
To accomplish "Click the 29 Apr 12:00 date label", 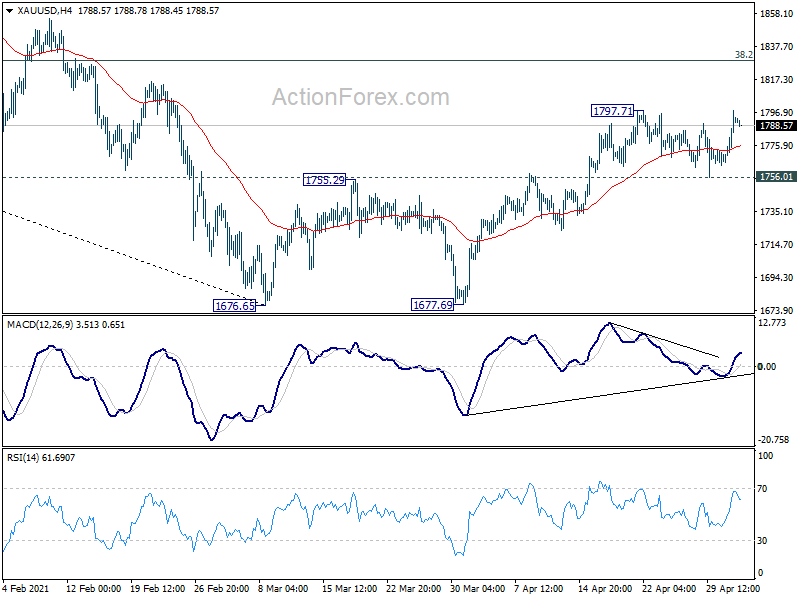I will (x=733, y=588).
